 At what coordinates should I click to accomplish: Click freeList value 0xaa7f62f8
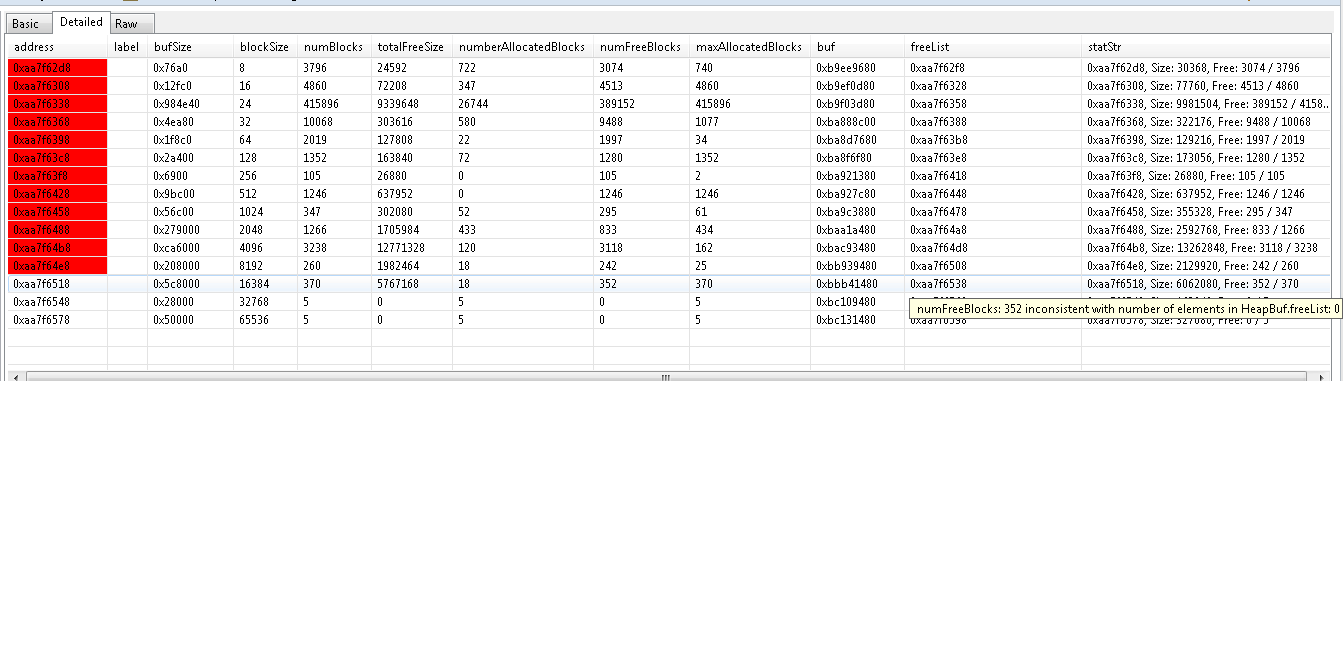pos(938,68)
